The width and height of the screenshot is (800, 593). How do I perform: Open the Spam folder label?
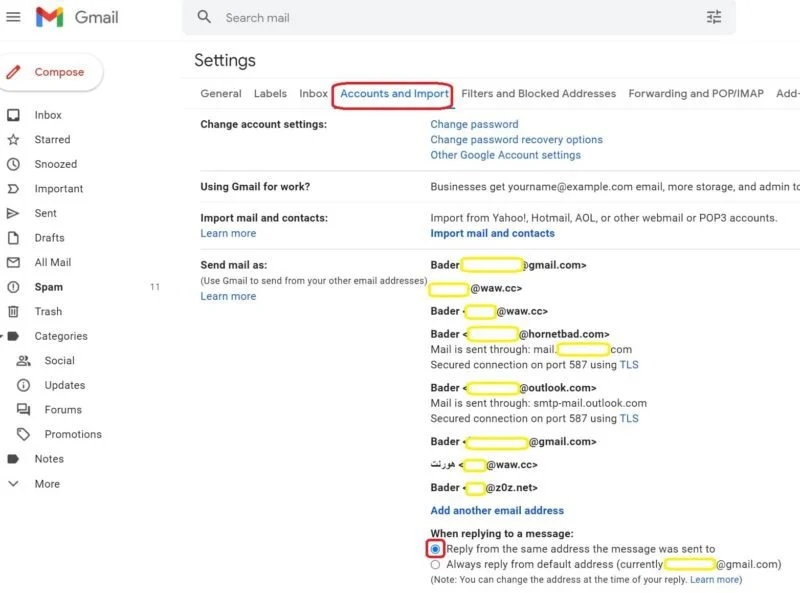48,287
